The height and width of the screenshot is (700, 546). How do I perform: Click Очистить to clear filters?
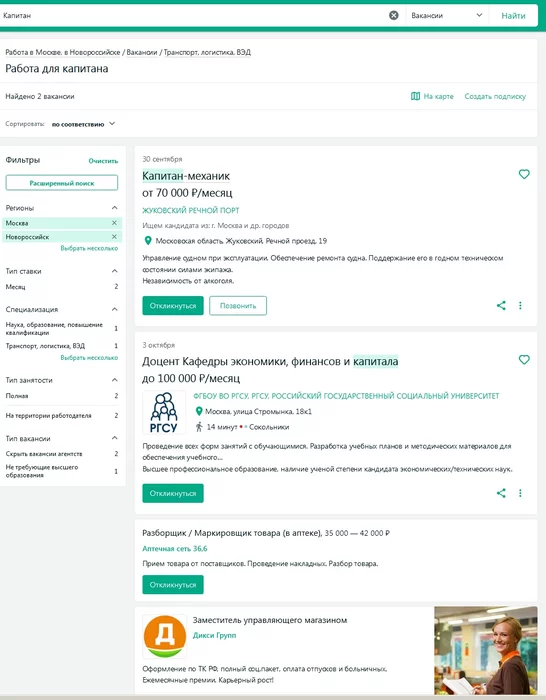[103, 161]
